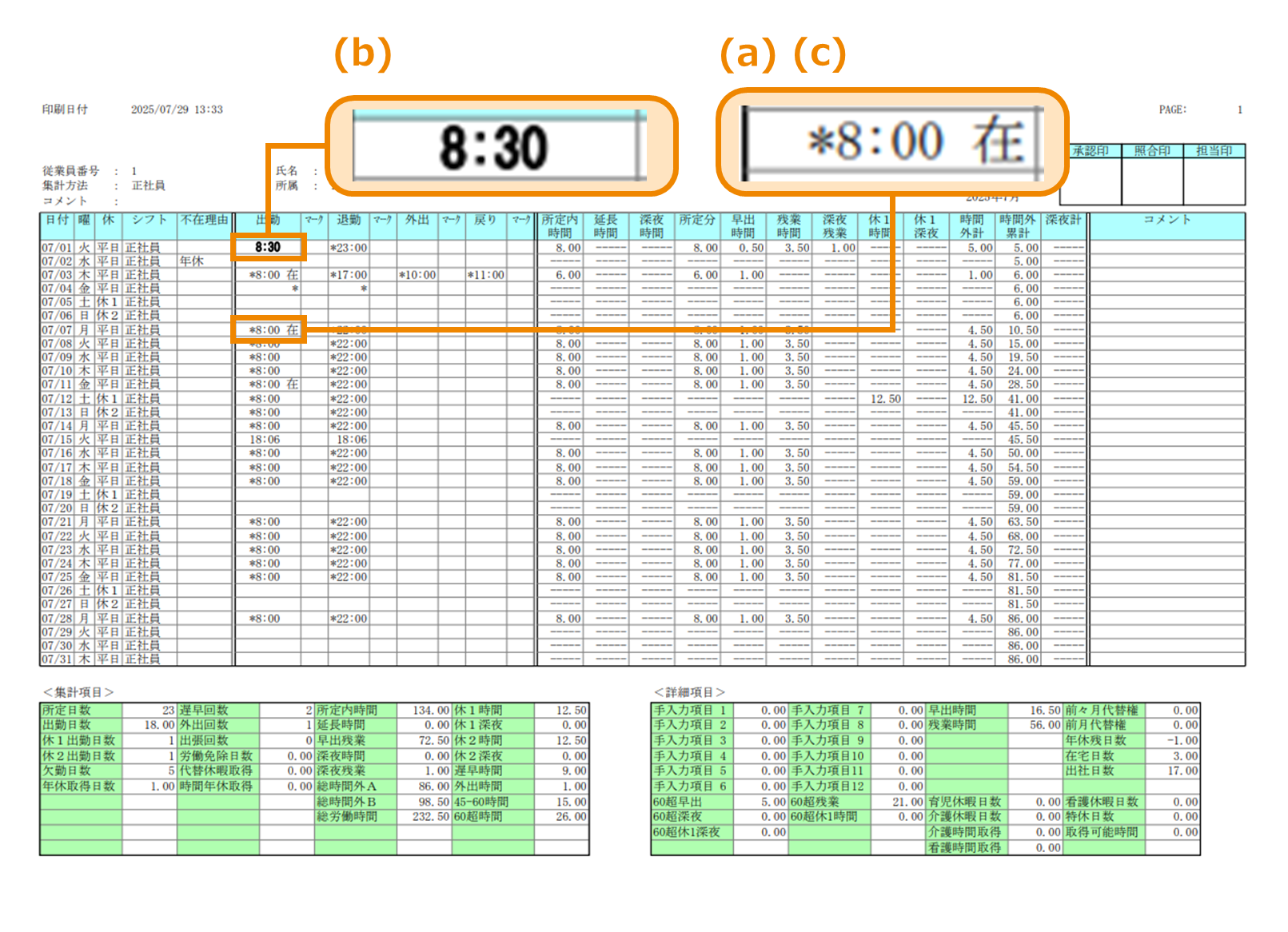Viewport: 1288px width, 932px height.
Task: Click the enlarged 8:30 callout box
Action: [500, 146]
